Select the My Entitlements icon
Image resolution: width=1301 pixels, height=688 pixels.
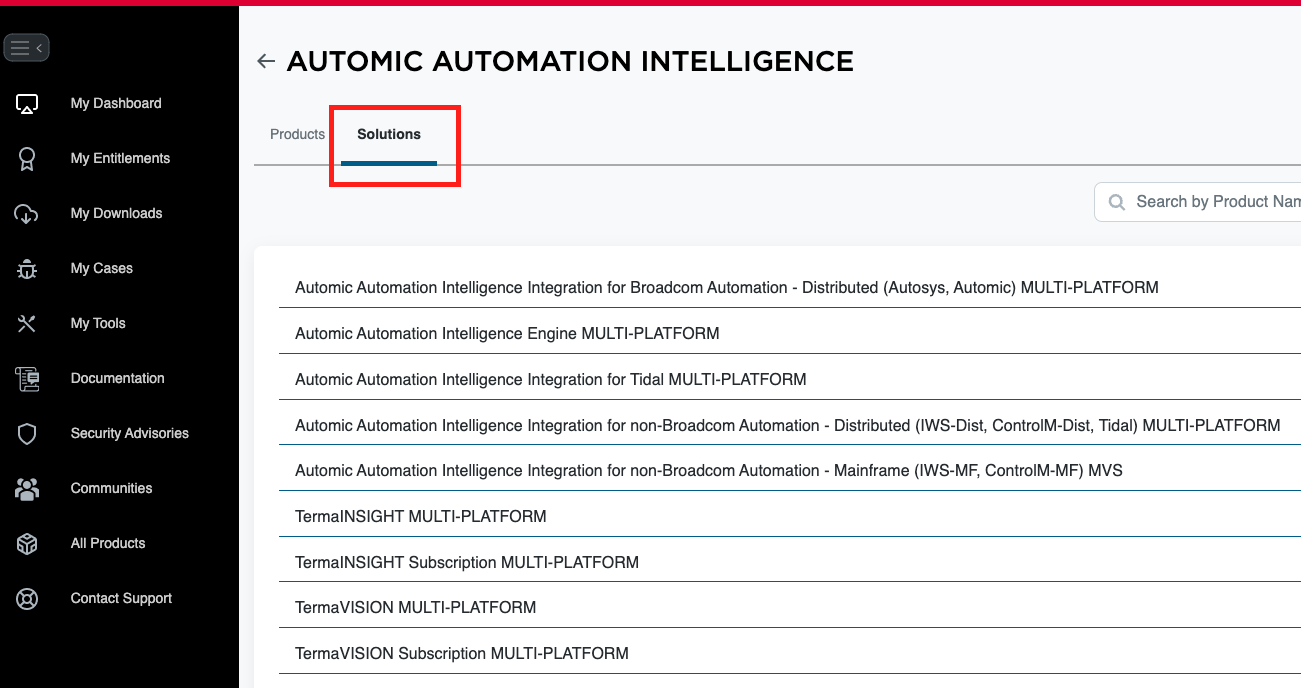[26, 158]
